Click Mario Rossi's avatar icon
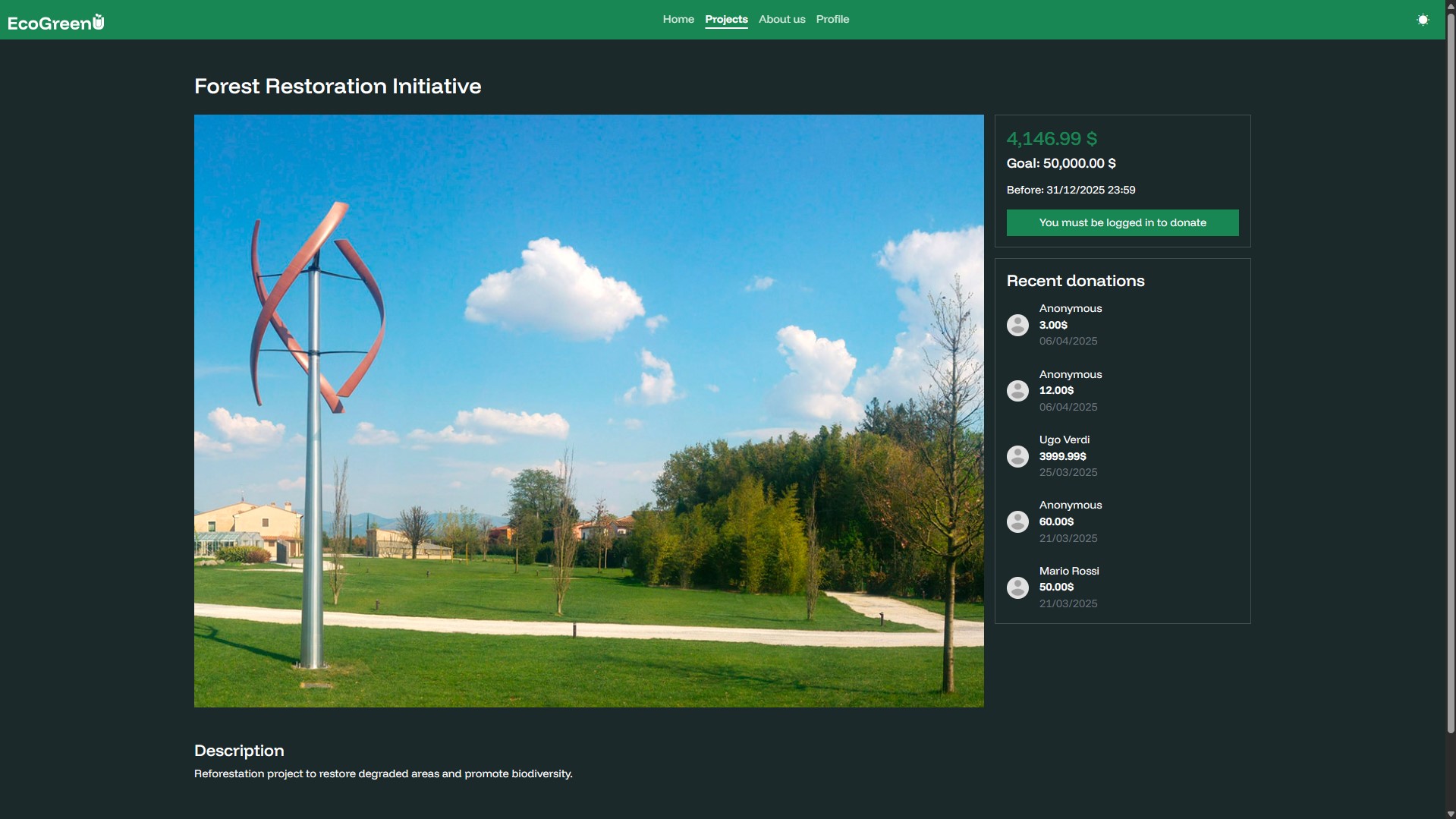1456x819 pixels. [x=1017, y=587]
